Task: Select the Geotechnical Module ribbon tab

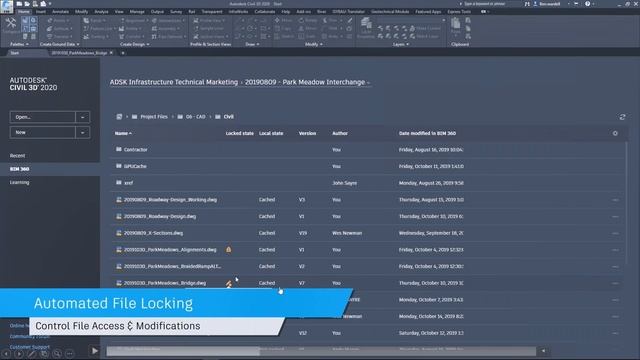Action: [x=390, y=12]
